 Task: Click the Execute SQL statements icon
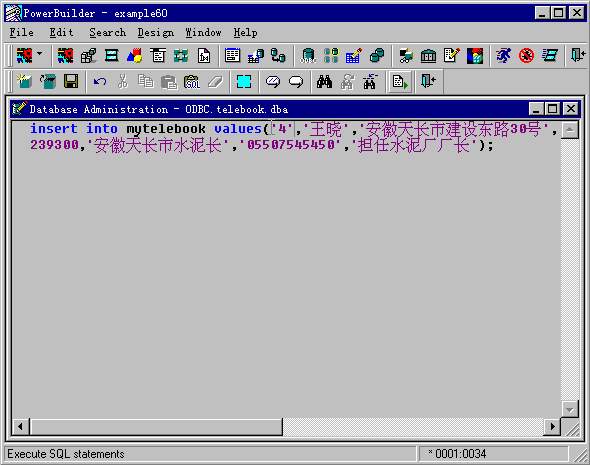[x=400, y=82]
